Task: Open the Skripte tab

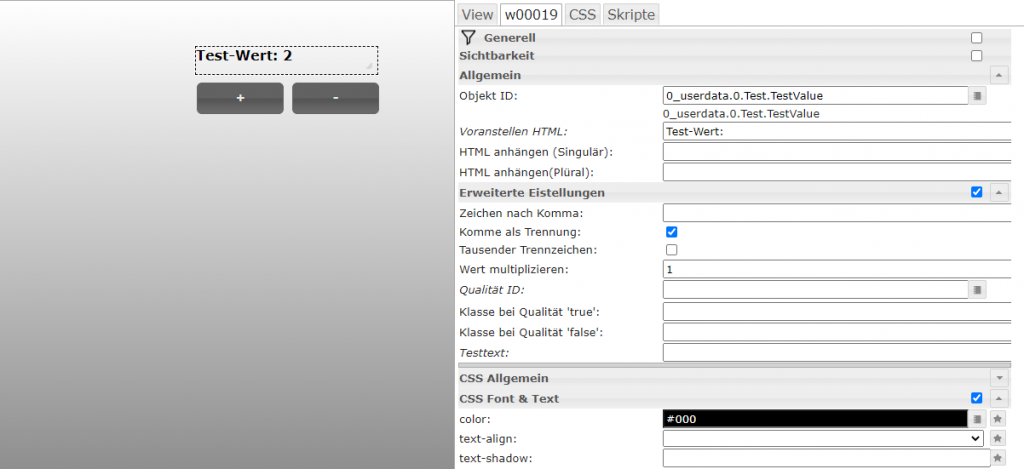Action: [630, 14]
